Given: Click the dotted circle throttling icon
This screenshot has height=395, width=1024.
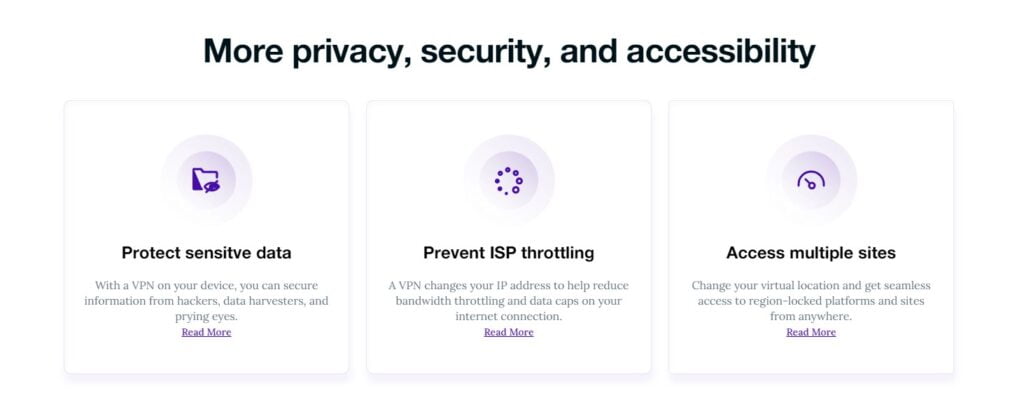Looking at the screenshot, I should 508,181.
